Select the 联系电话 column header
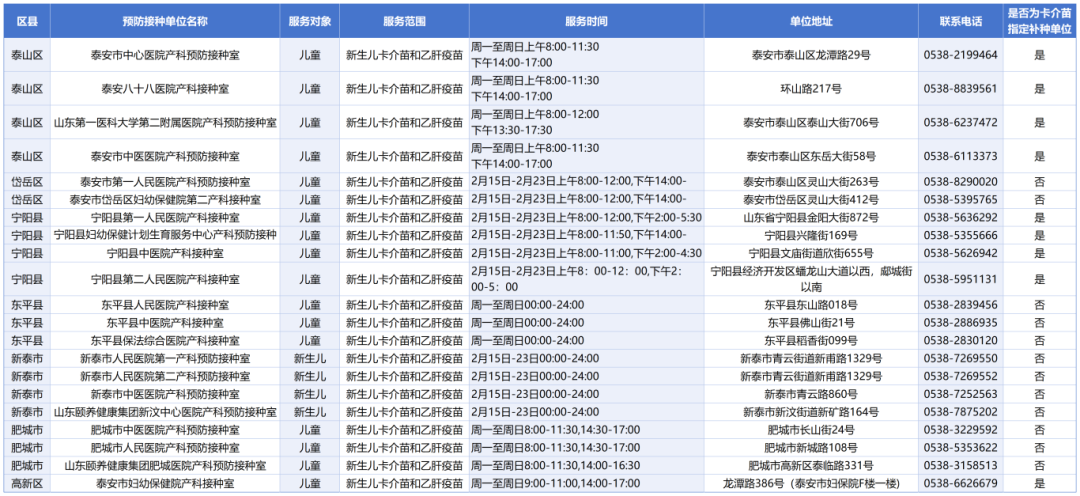This screenshot has height=496, width=1080. [960, 21]
